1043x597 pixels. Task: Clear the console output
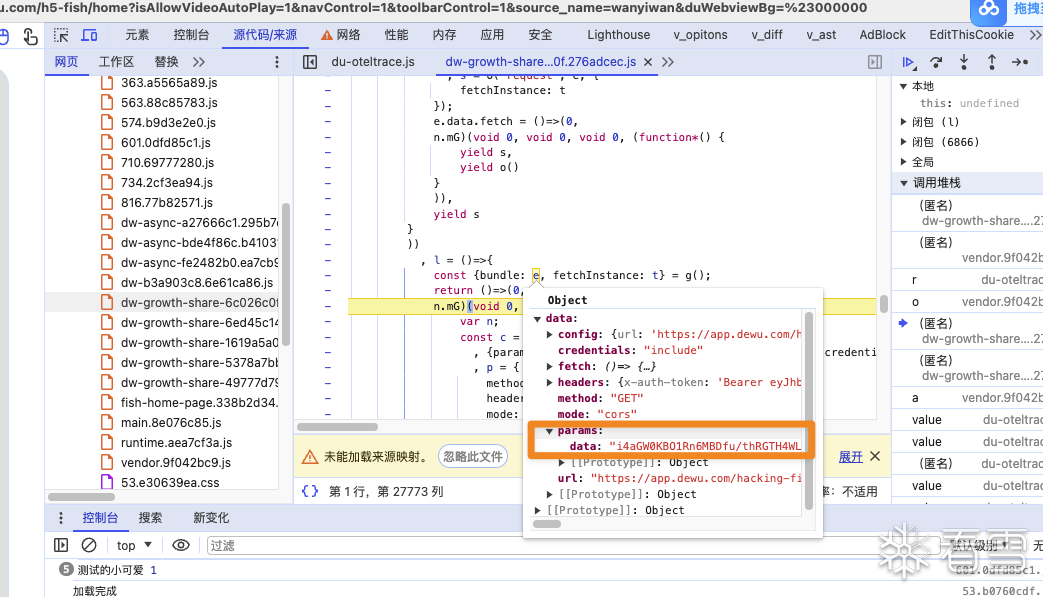click(88, 545)
